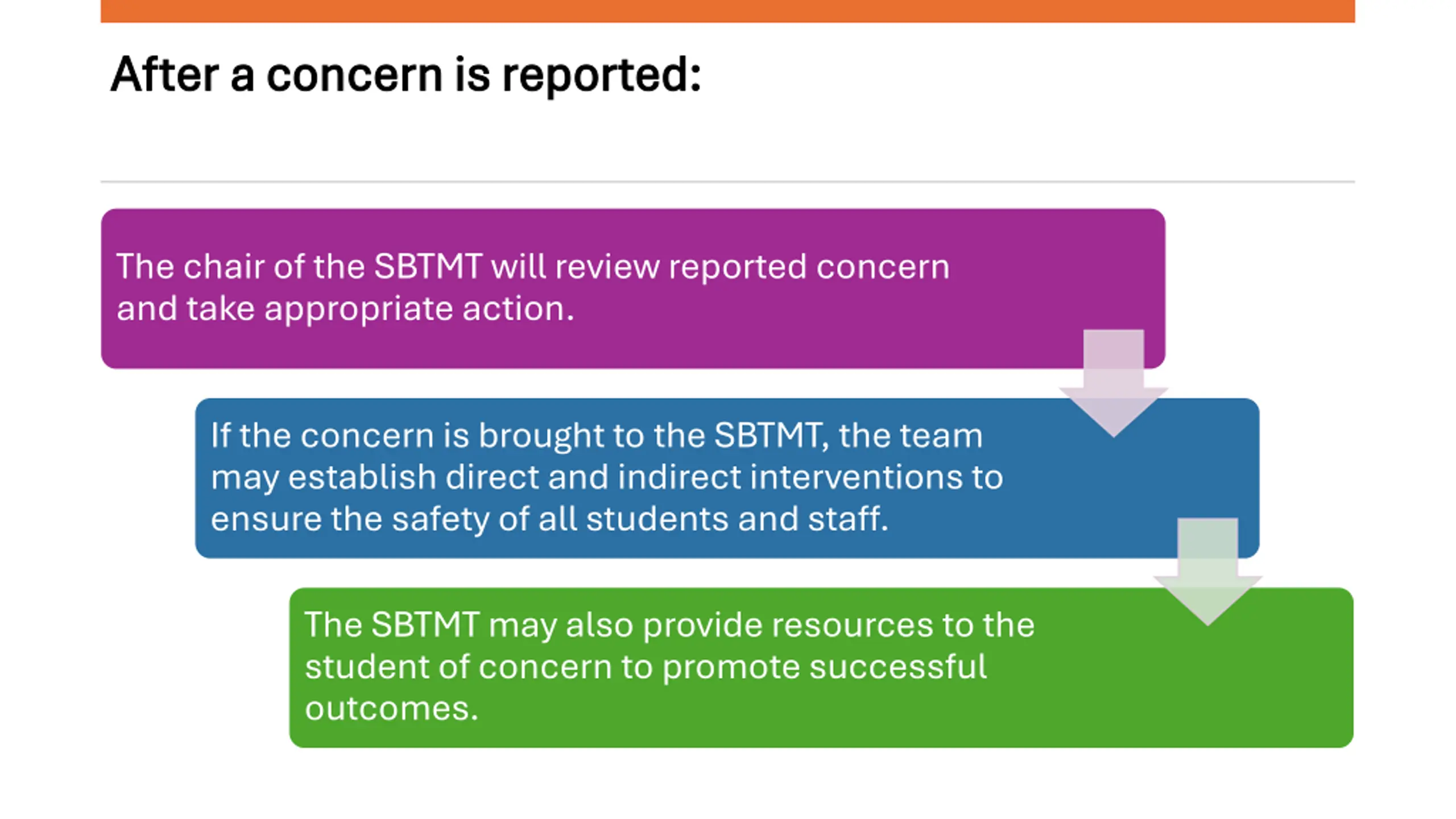The image size is (1456, 819).
Task: Click the thin gray divider line under the title
Action: (x=728, y=181)
